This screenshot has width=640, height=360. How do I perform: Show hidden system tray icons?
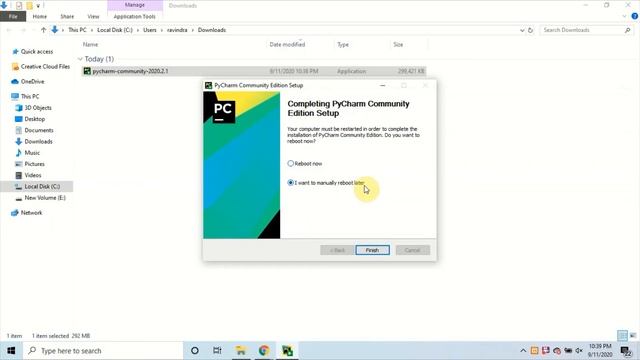click(523, 351)
